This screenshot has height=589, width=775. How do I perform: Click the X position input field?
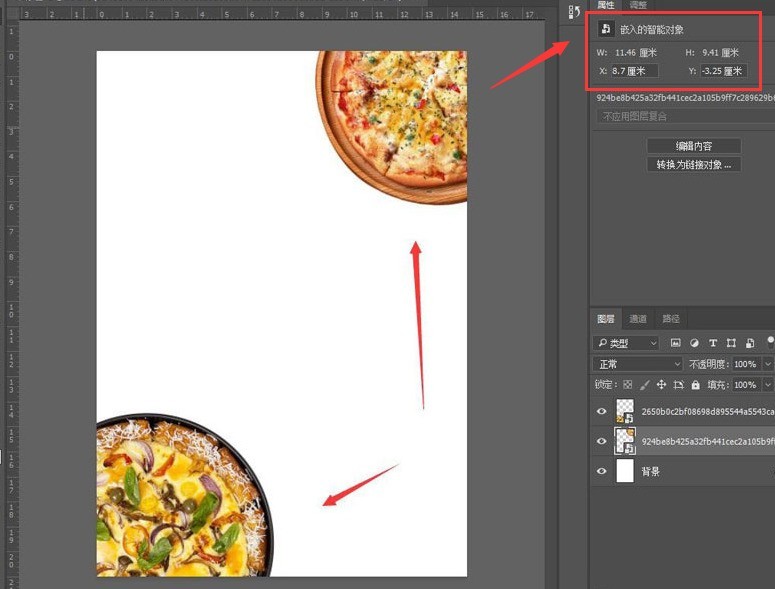pos(634,71)
